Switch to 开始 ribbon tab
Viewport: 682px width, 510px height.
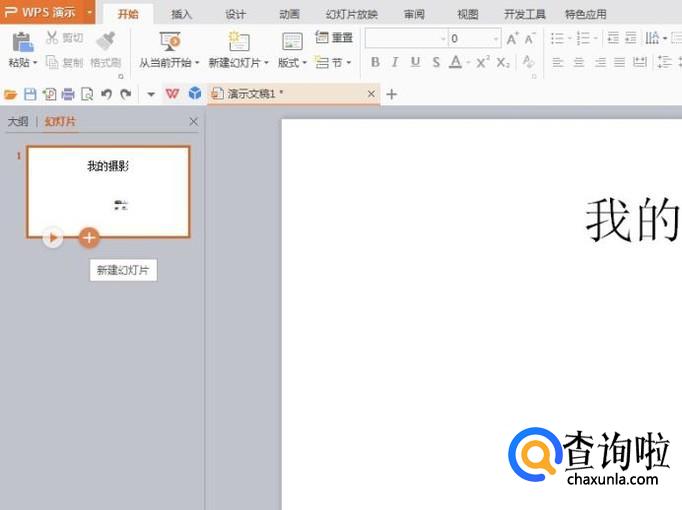128,14
